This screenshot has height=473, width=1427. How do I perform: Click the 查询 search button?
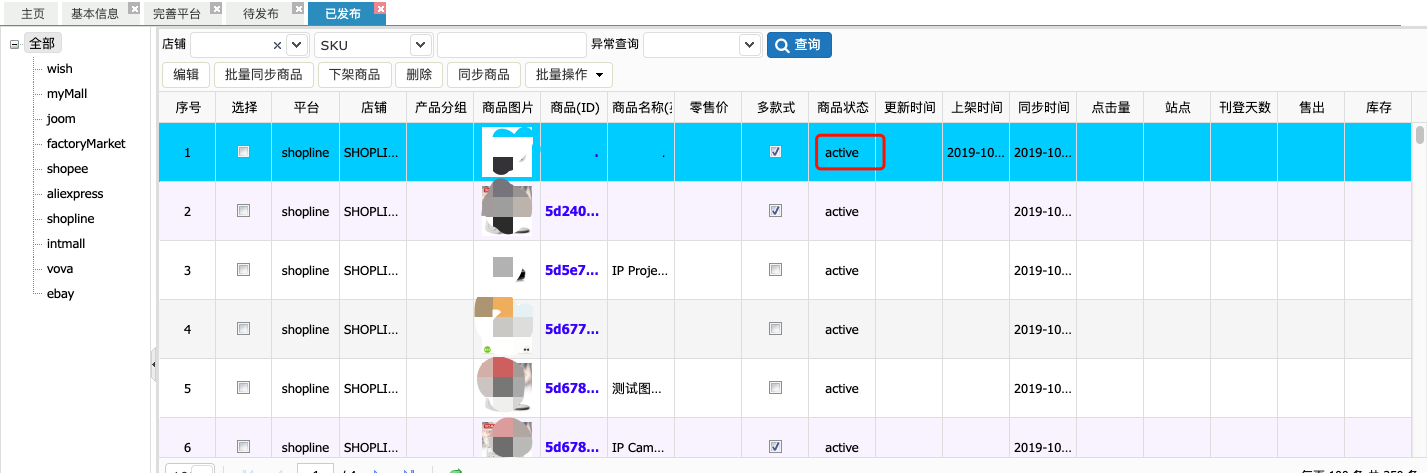point(799,45)
